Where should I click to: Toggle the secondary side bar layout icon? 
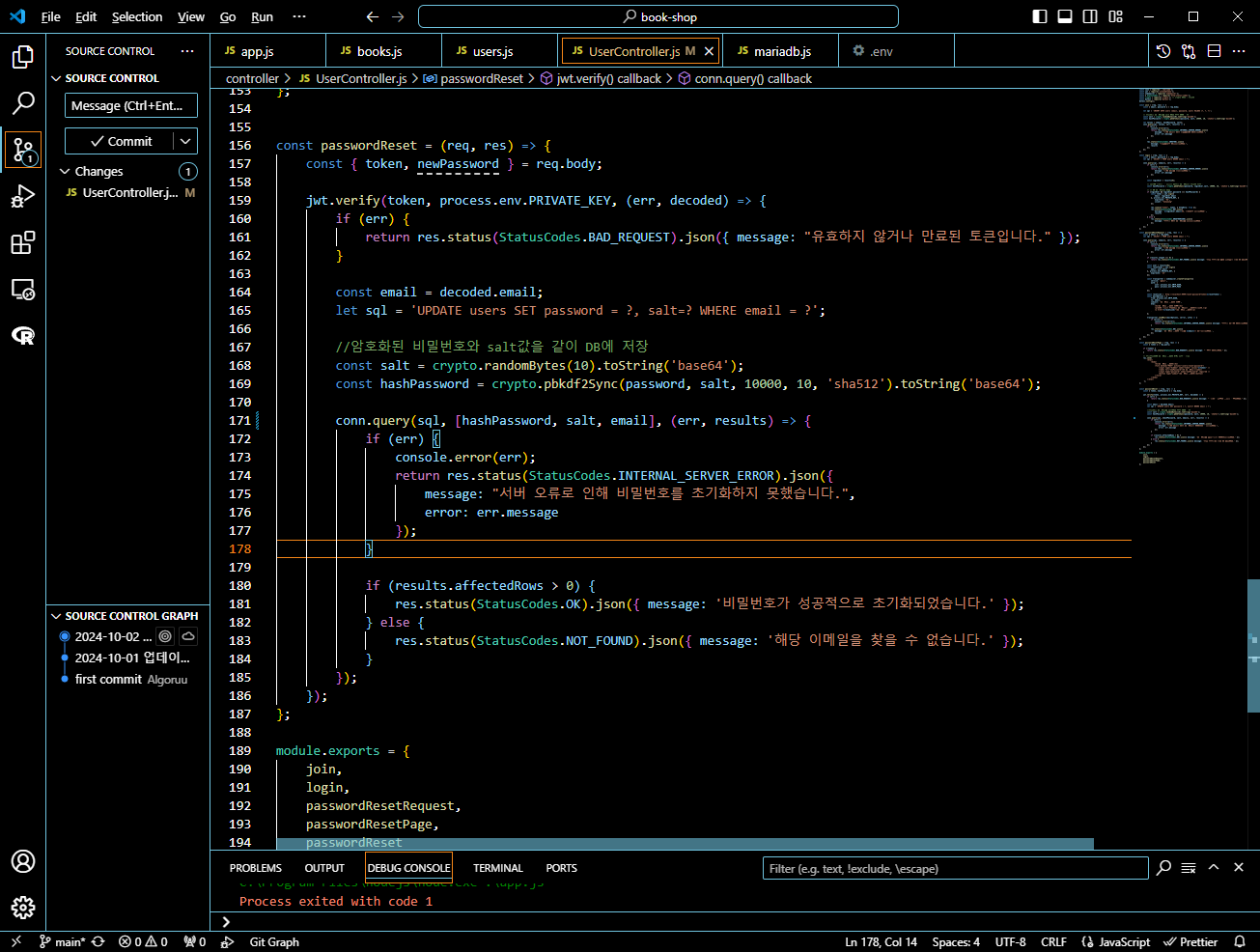pyautogui.click(x=1090, y=16)
